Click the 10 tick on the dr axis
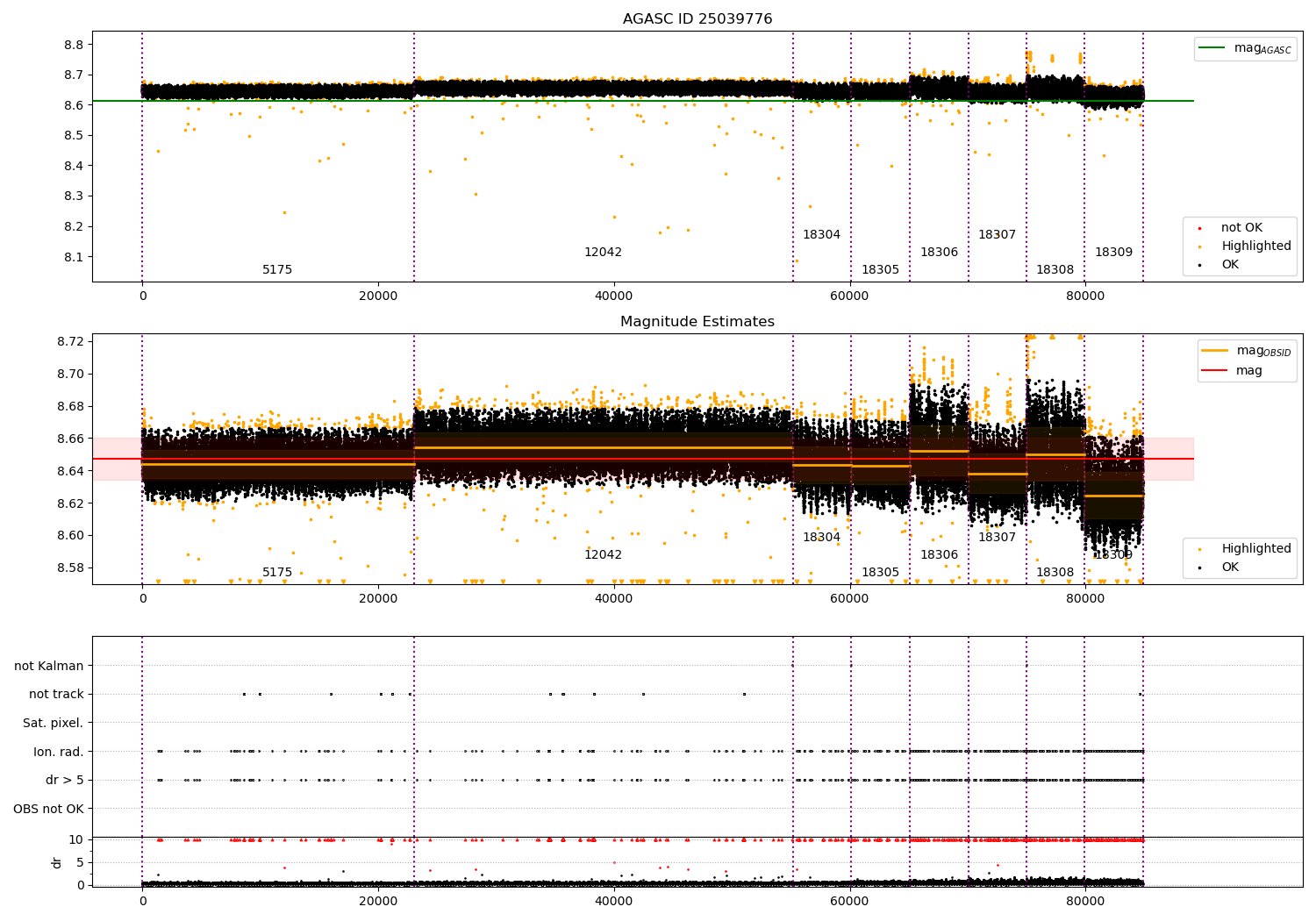This screenshot has width=1316, height=921. point(76,839)
